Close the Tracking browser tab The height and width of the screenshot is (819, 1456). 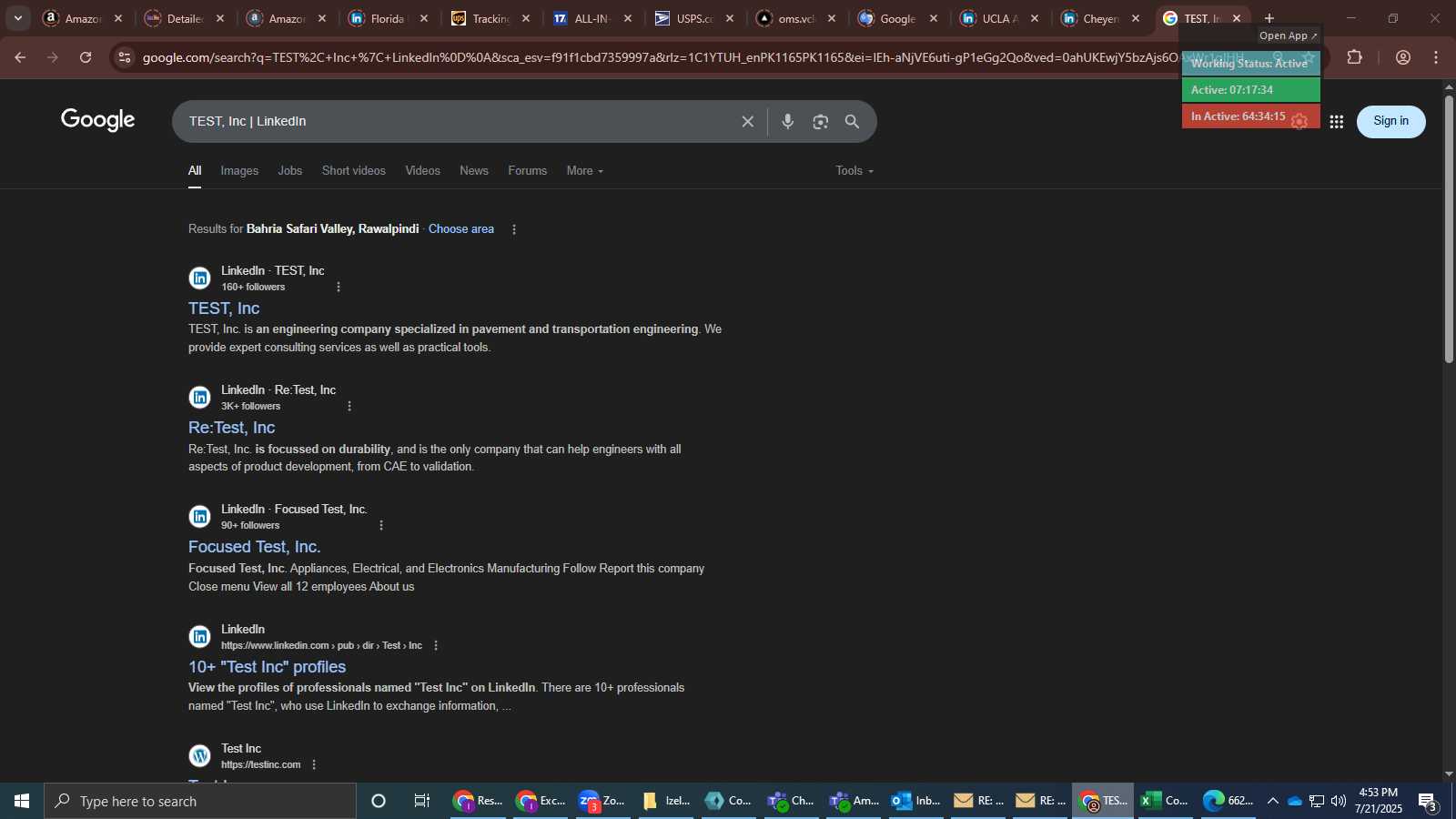click(526, 18)
